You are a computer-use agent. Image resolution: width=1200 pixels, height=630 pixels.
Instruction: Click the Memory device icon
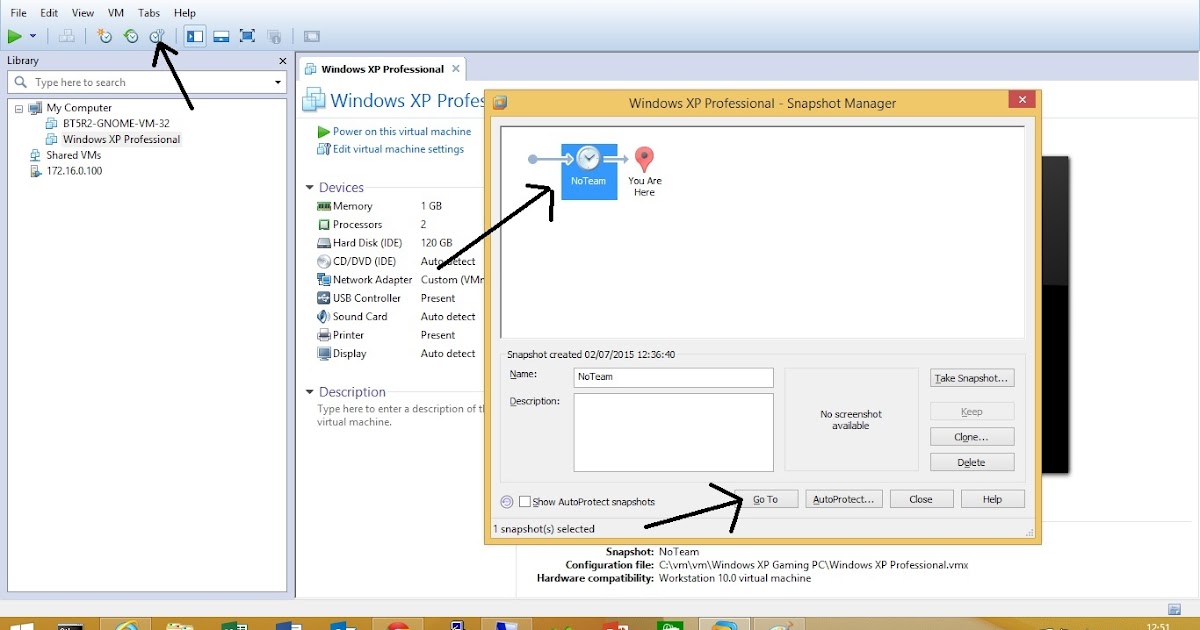324,206
